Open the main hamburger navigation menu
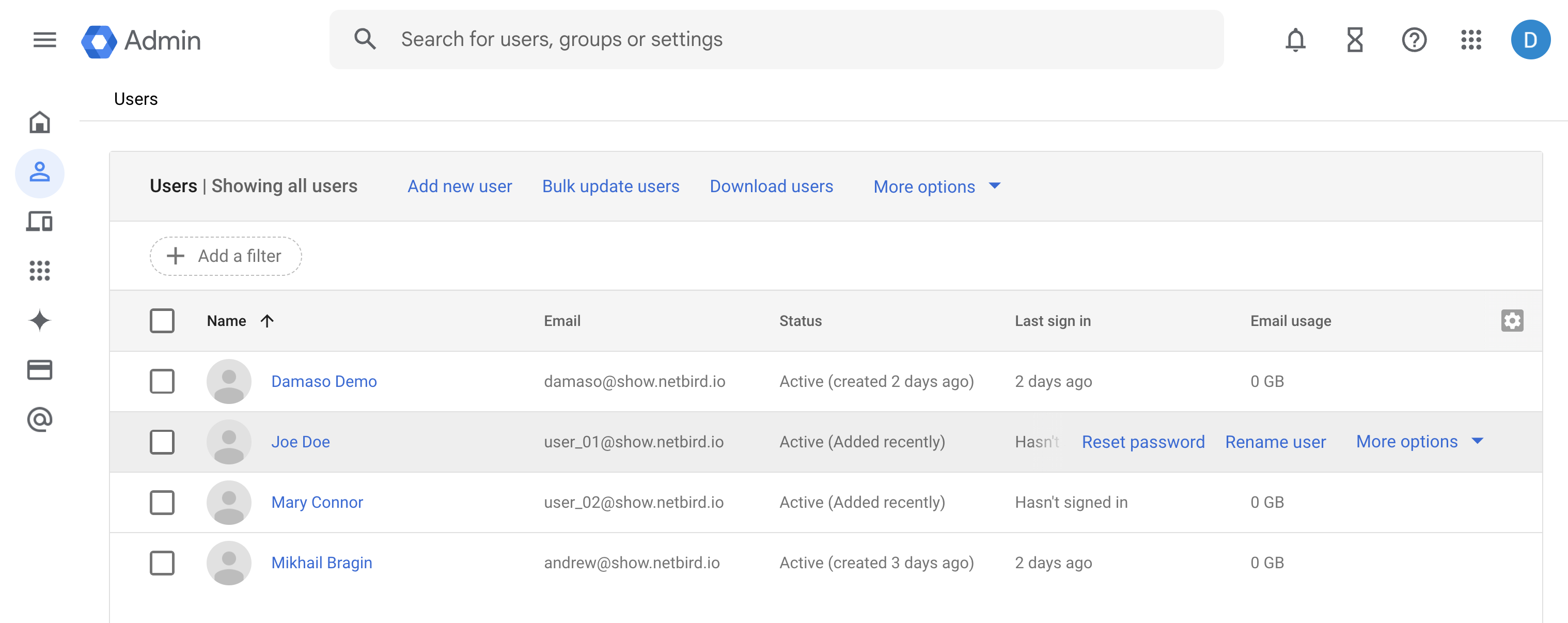1568x623 pixels. 43,40
